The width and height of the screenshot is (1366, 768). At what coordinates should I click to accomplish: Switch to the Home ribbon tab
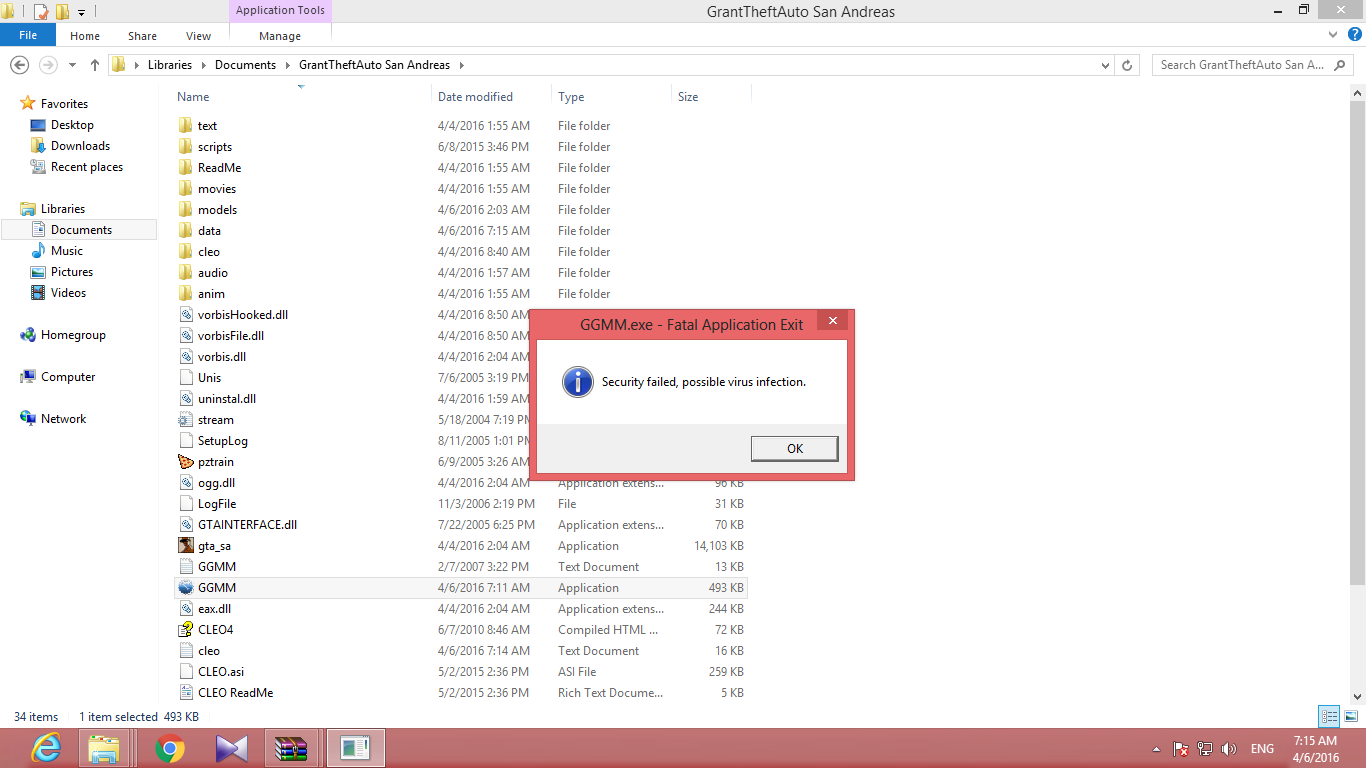(x=85, y=36)
